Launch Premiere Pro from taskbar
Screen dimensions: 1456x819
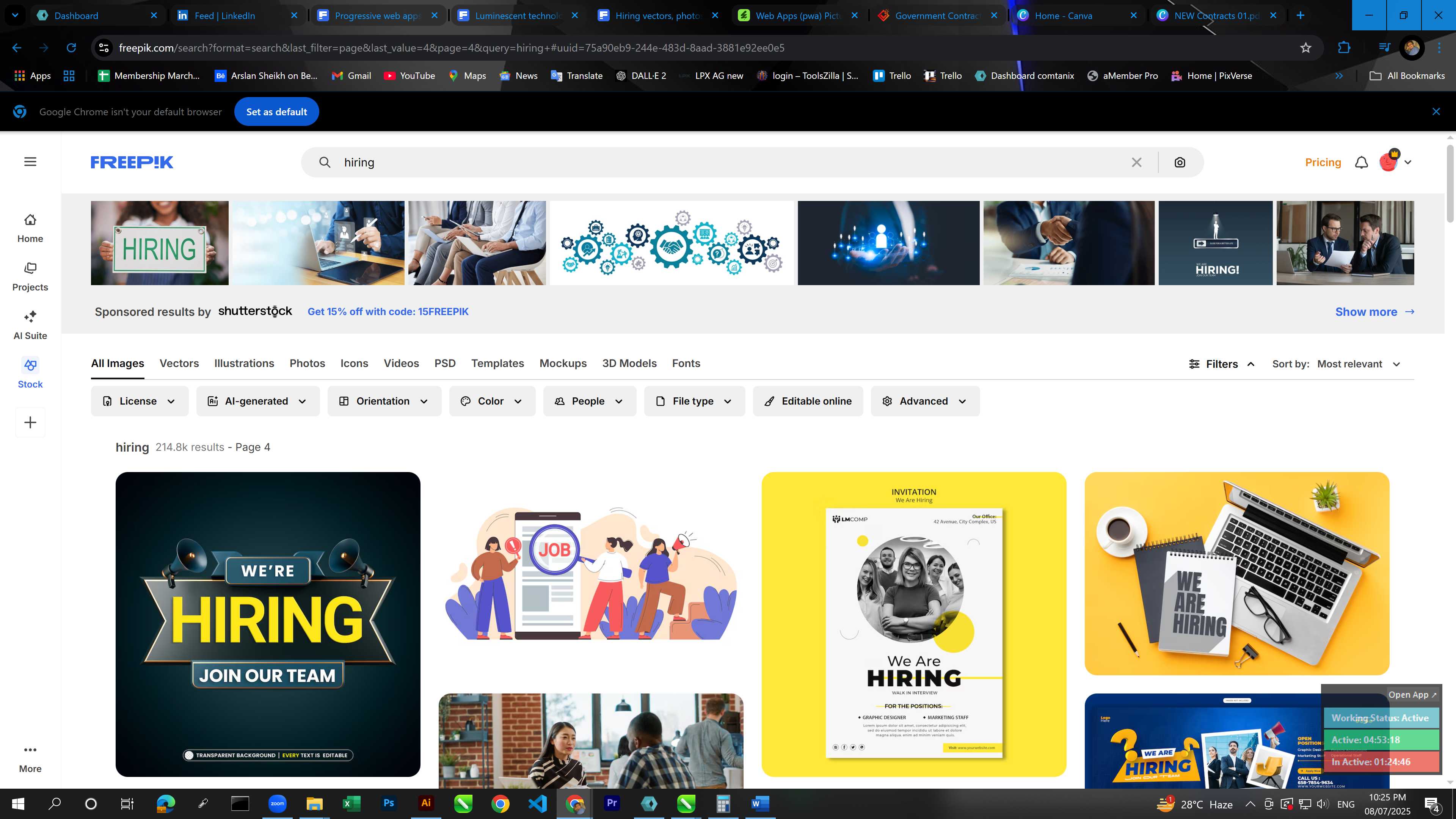tap(612, 803)
